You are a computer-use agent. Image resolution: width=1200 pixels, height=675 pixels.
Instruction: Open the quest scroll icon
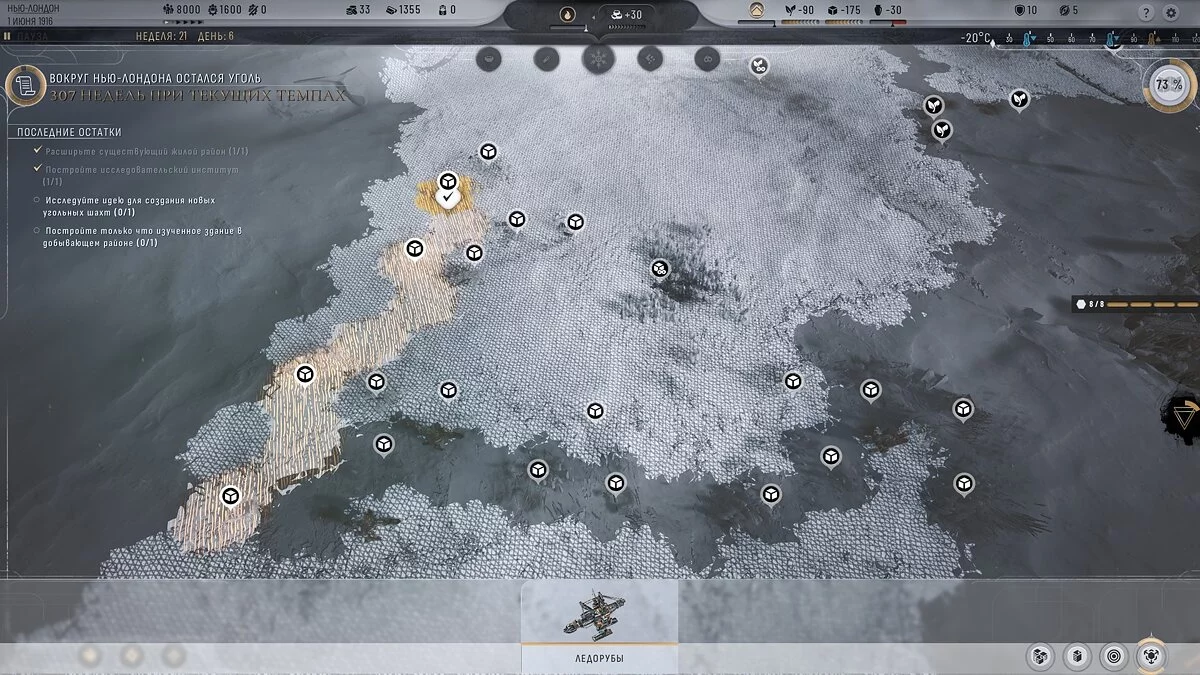coord(25,85)
